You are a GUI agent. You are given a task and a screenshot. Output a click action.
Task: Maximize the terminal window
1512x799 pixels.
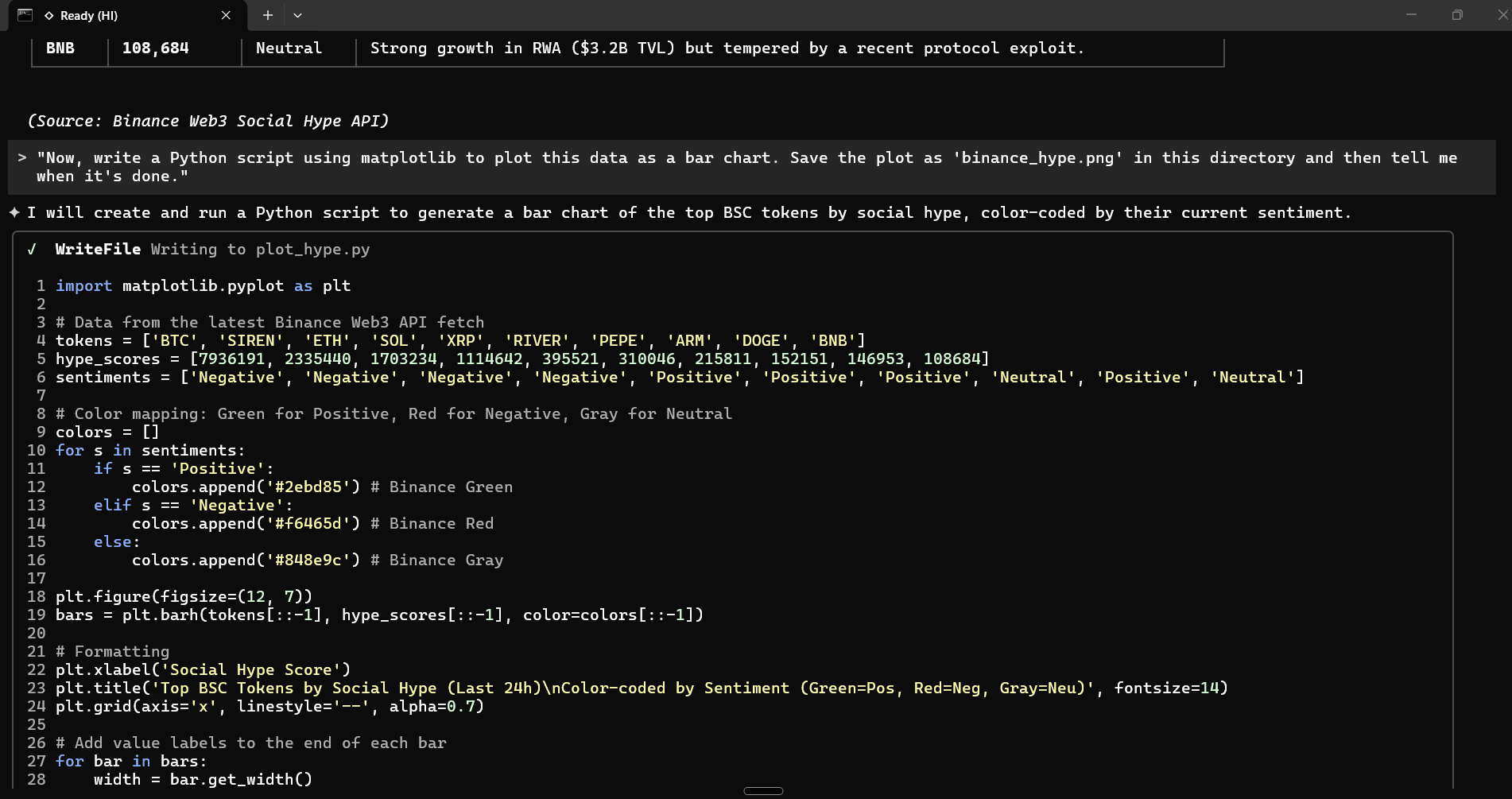click(1456, 15)
